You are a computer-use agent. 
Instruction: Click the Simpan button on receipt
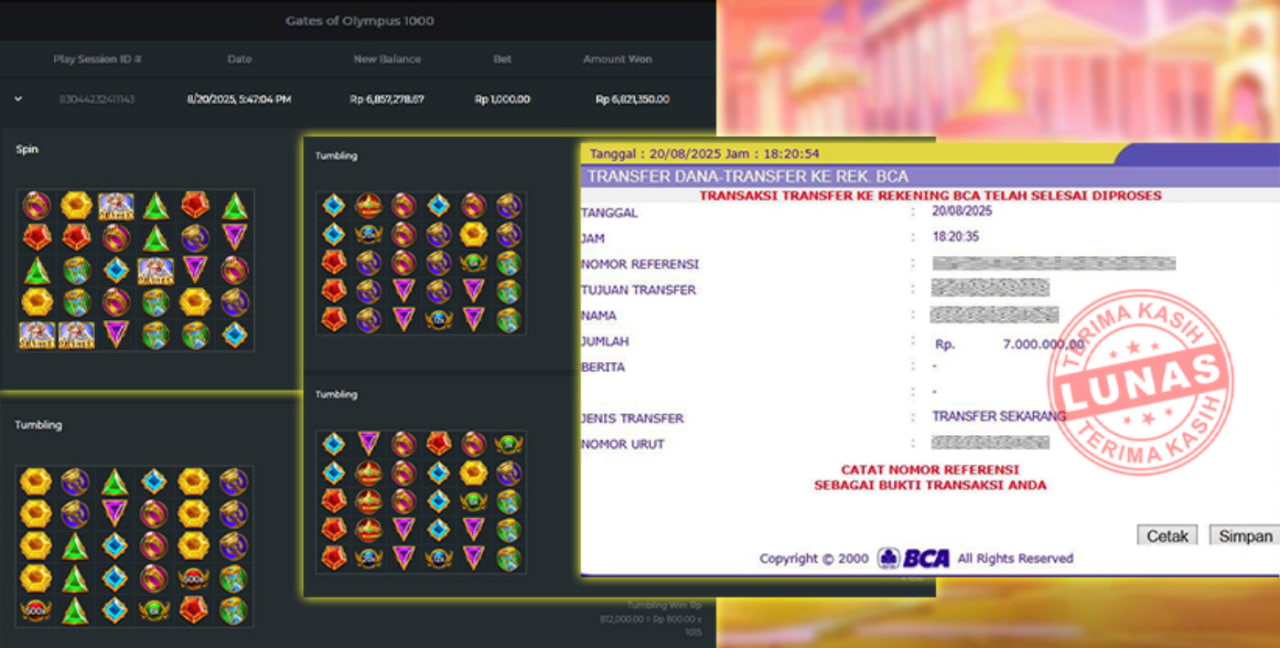1245,536
